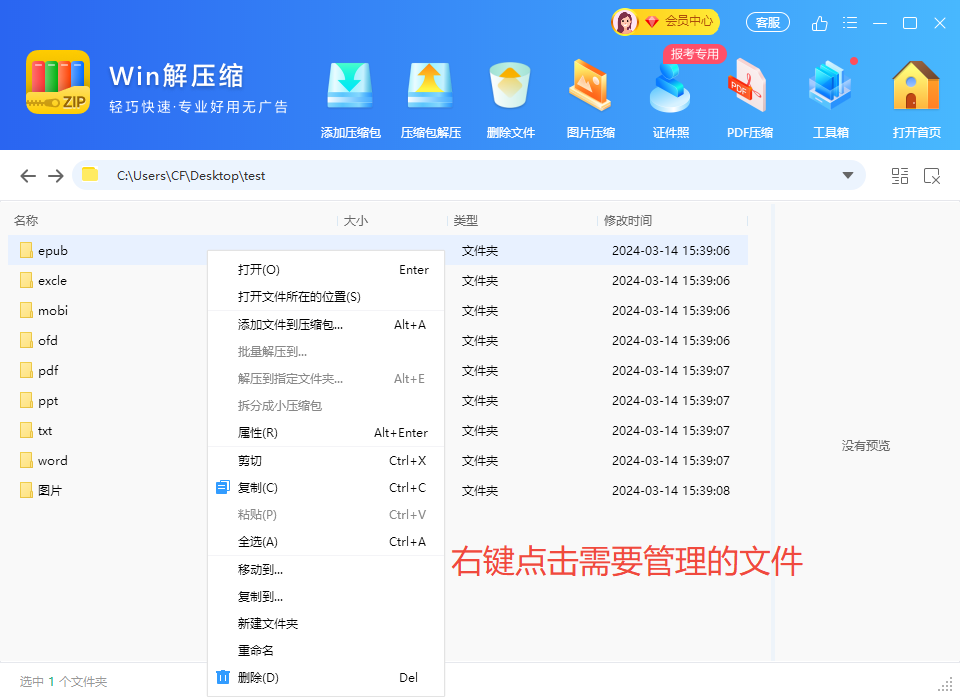960x697 pixels.
Task: Choose 复制(C) from the context menu
Action: click(x=326, y=488)
